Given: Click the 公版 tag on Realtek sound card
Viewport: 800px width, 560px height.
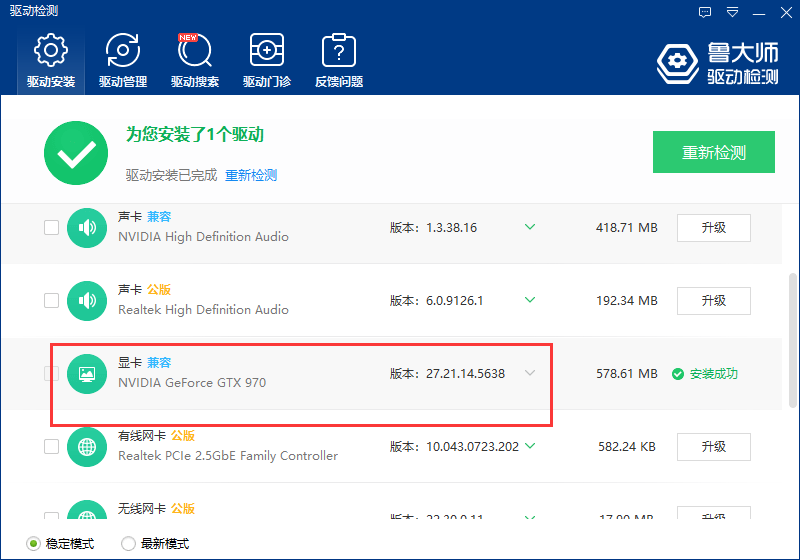Looking at the screenshot, I should (x=159, y=290).
